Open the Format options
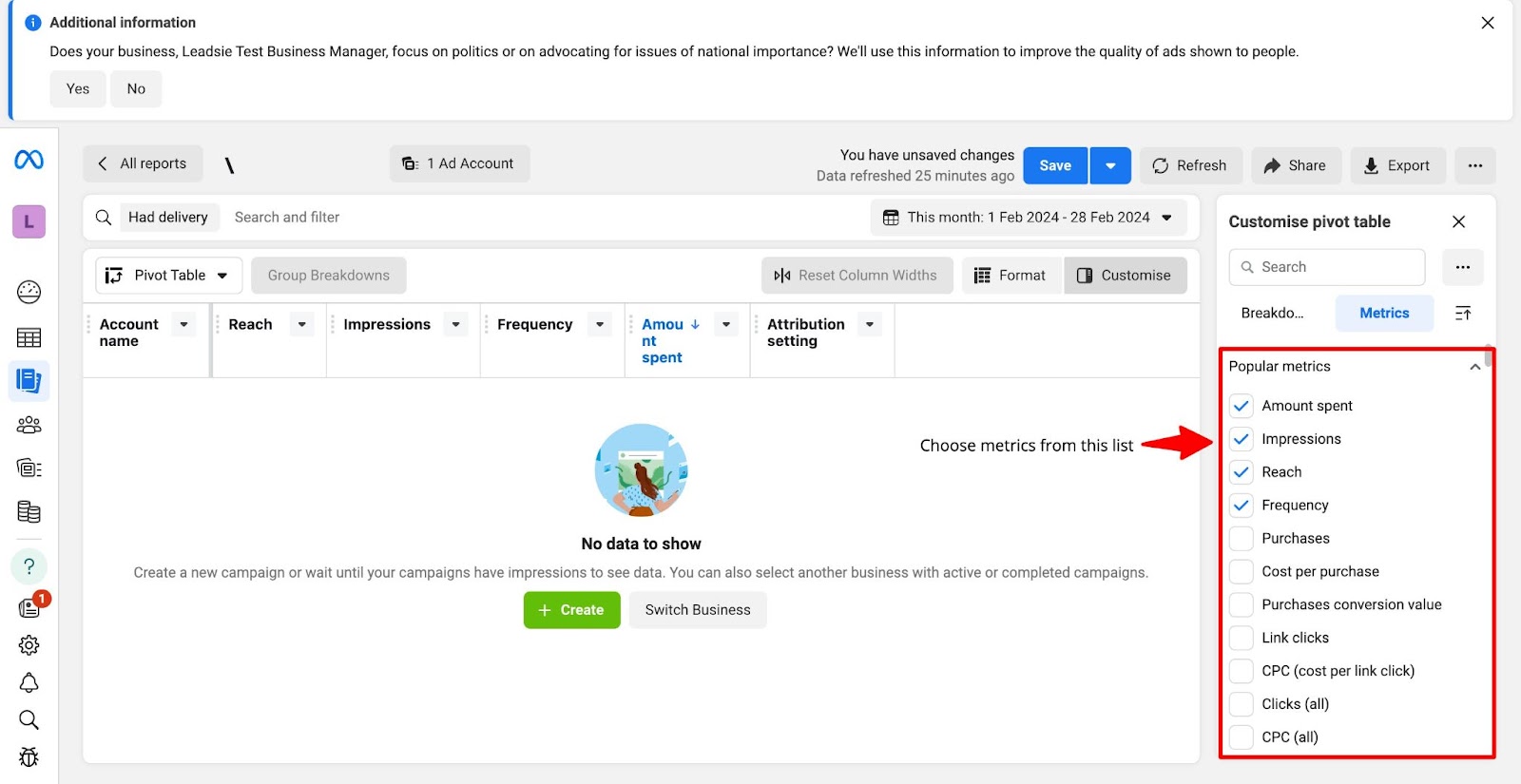The height and width of the screenshot is (784, 1521). [1010, 276]
